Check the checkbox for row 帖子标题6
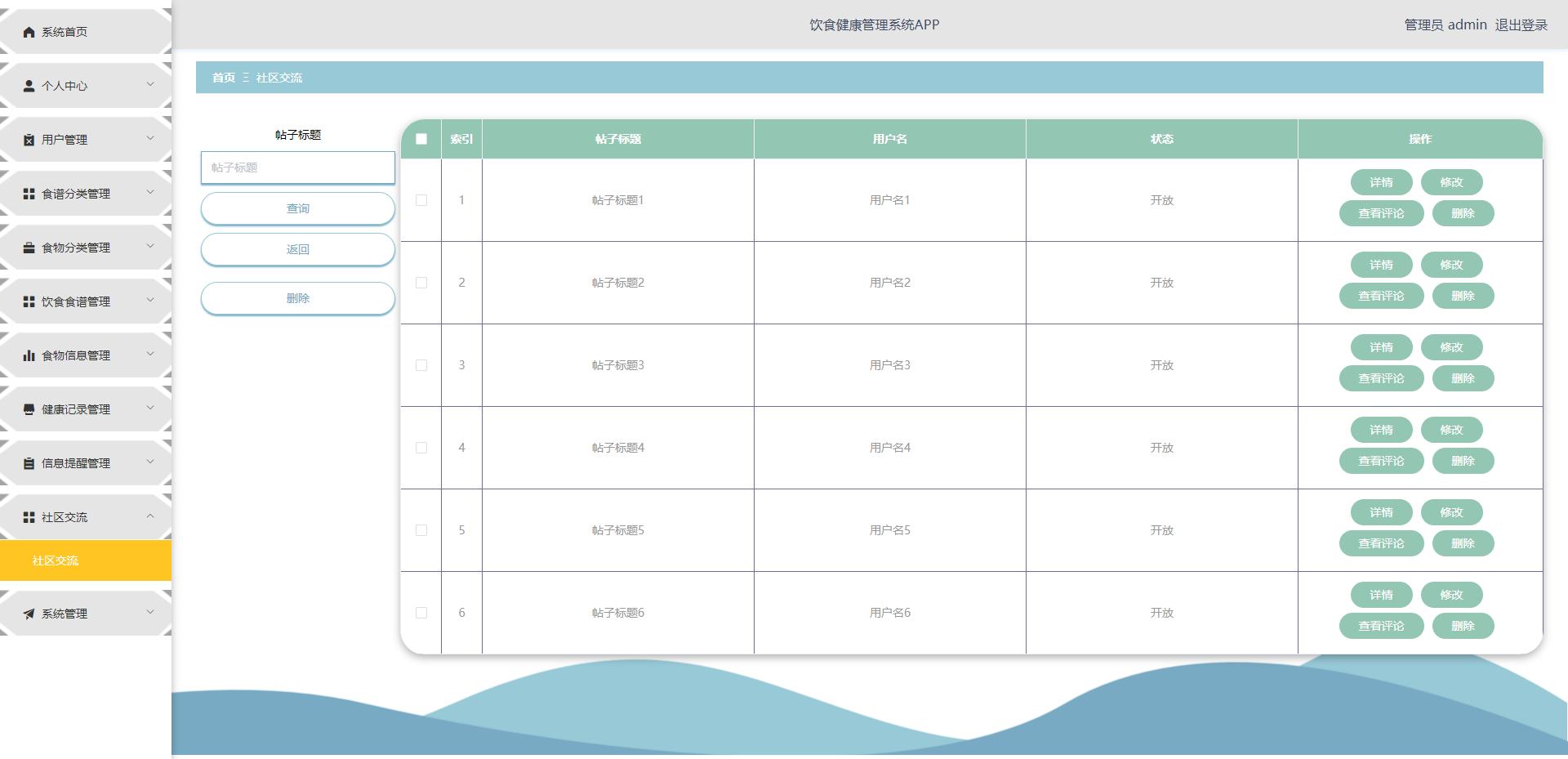Screen dimensions: 1568x759 [x=421, y=613]
